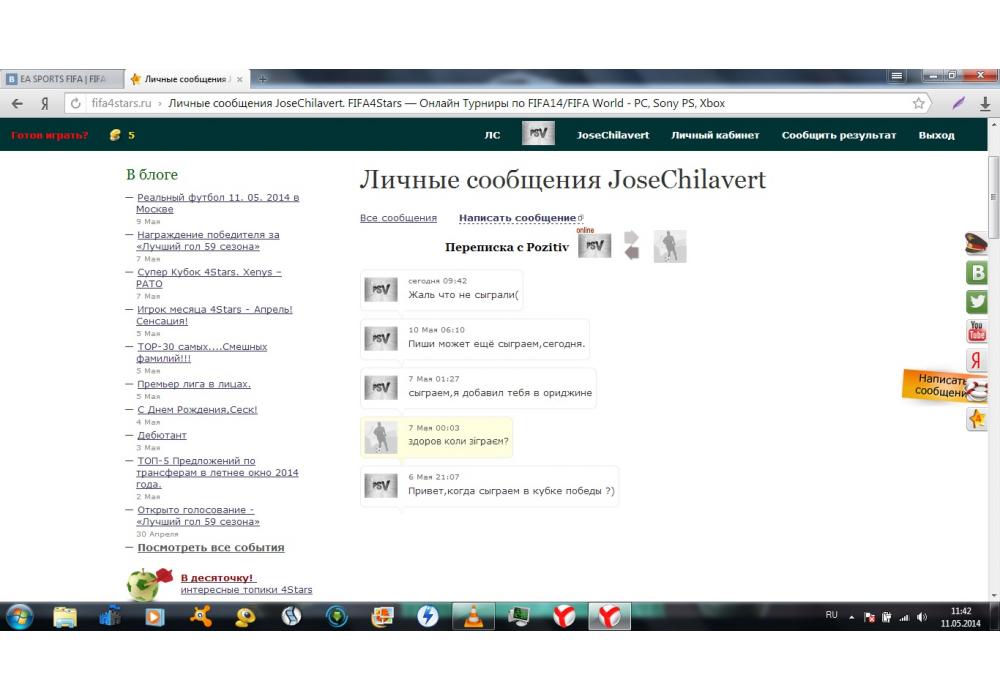
Task: Open the Все сообщения link
Action: 398,218
